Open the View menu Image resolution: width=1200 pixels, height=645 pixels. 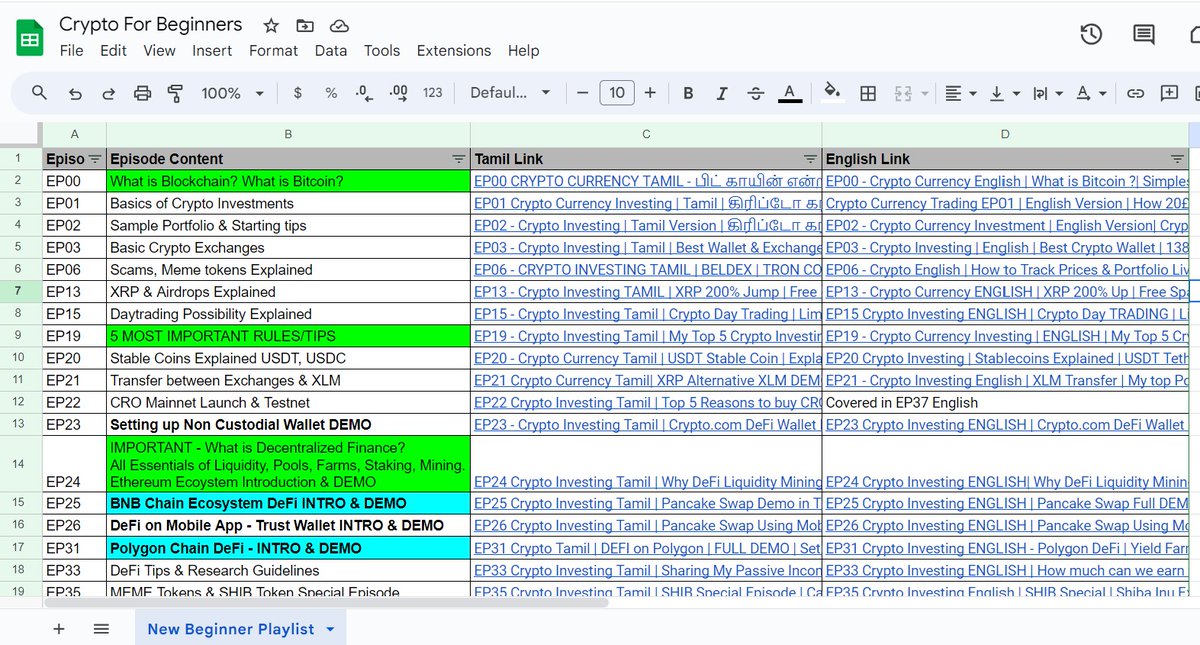tap(159, 51)
